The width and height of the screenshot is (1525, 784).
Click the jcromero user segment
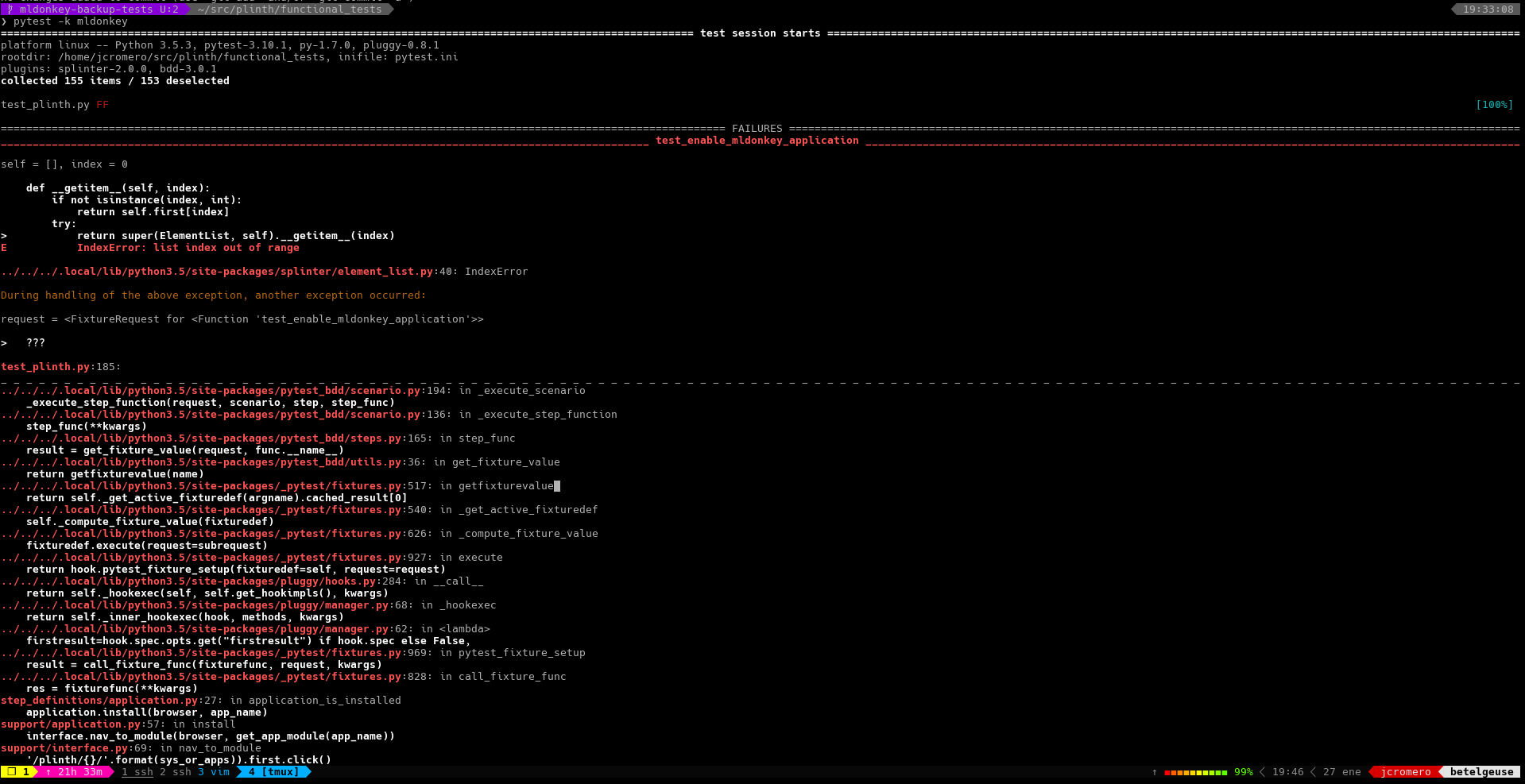pos(1405,772)
